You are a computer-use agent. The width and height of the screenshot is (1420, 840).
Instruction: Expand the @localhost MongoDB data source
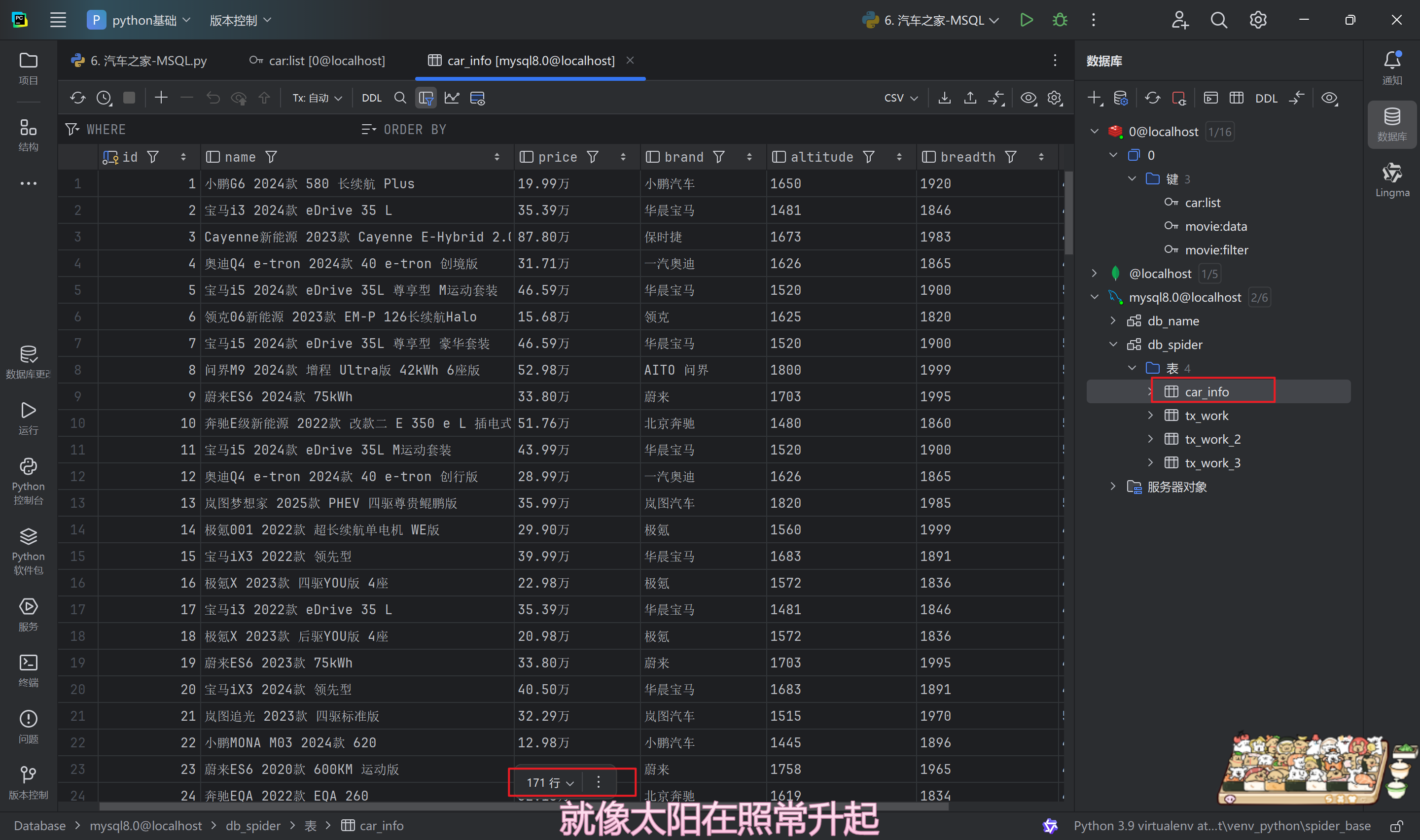tap(1094, 274)
